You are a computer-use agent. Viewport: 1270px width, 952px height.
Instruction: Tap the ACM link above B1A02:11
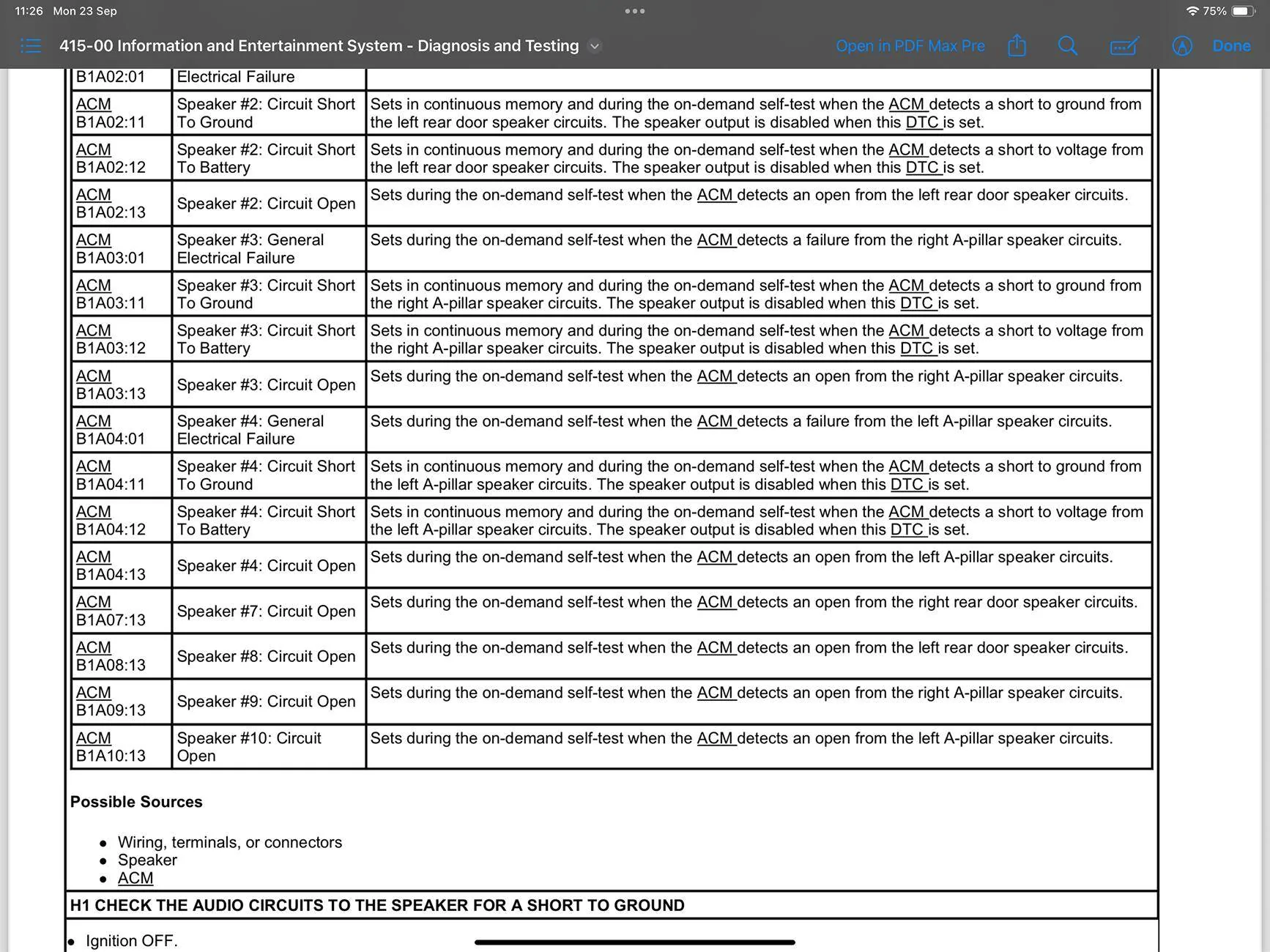click(x=94, y=105)
